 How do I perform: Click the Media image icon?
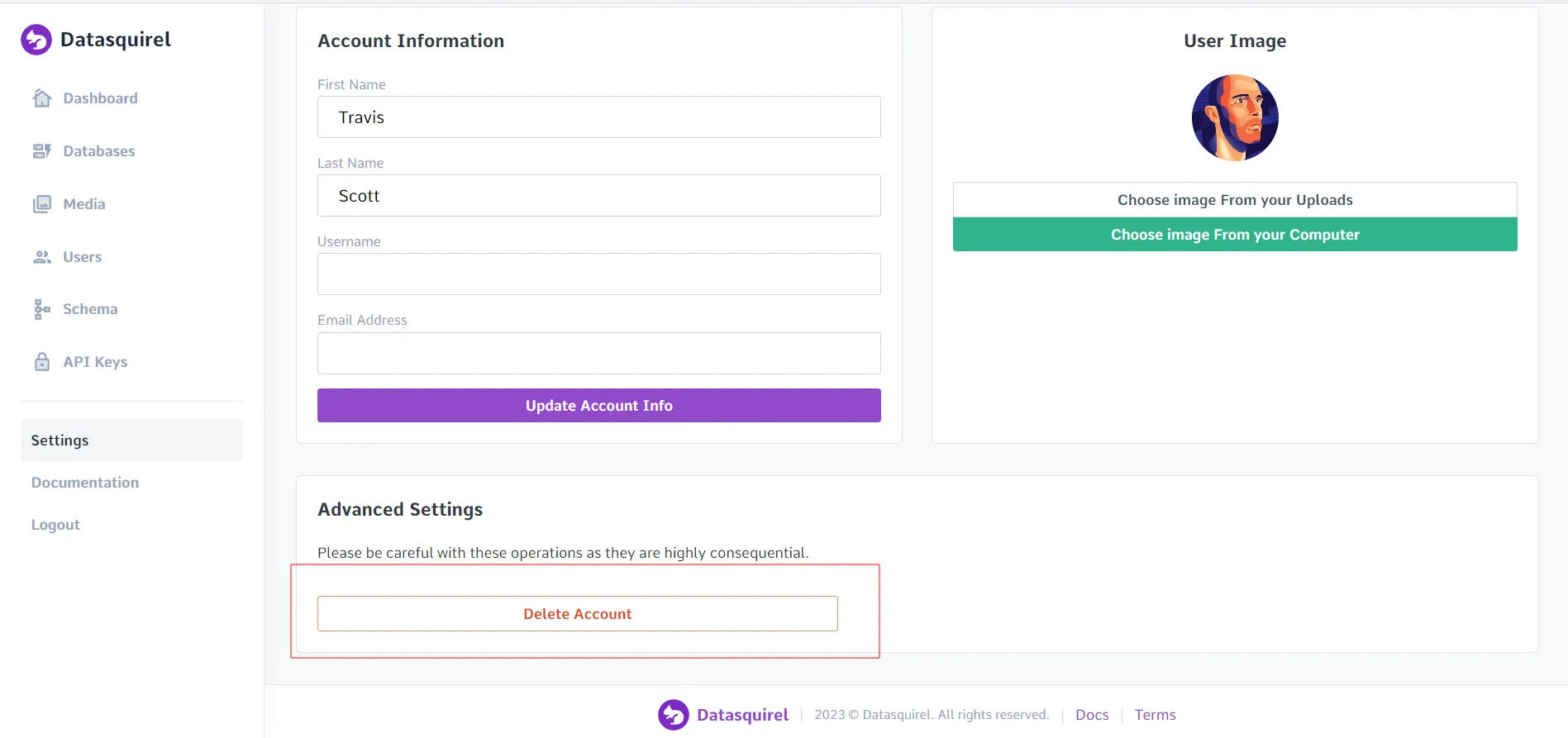[42, 204]
